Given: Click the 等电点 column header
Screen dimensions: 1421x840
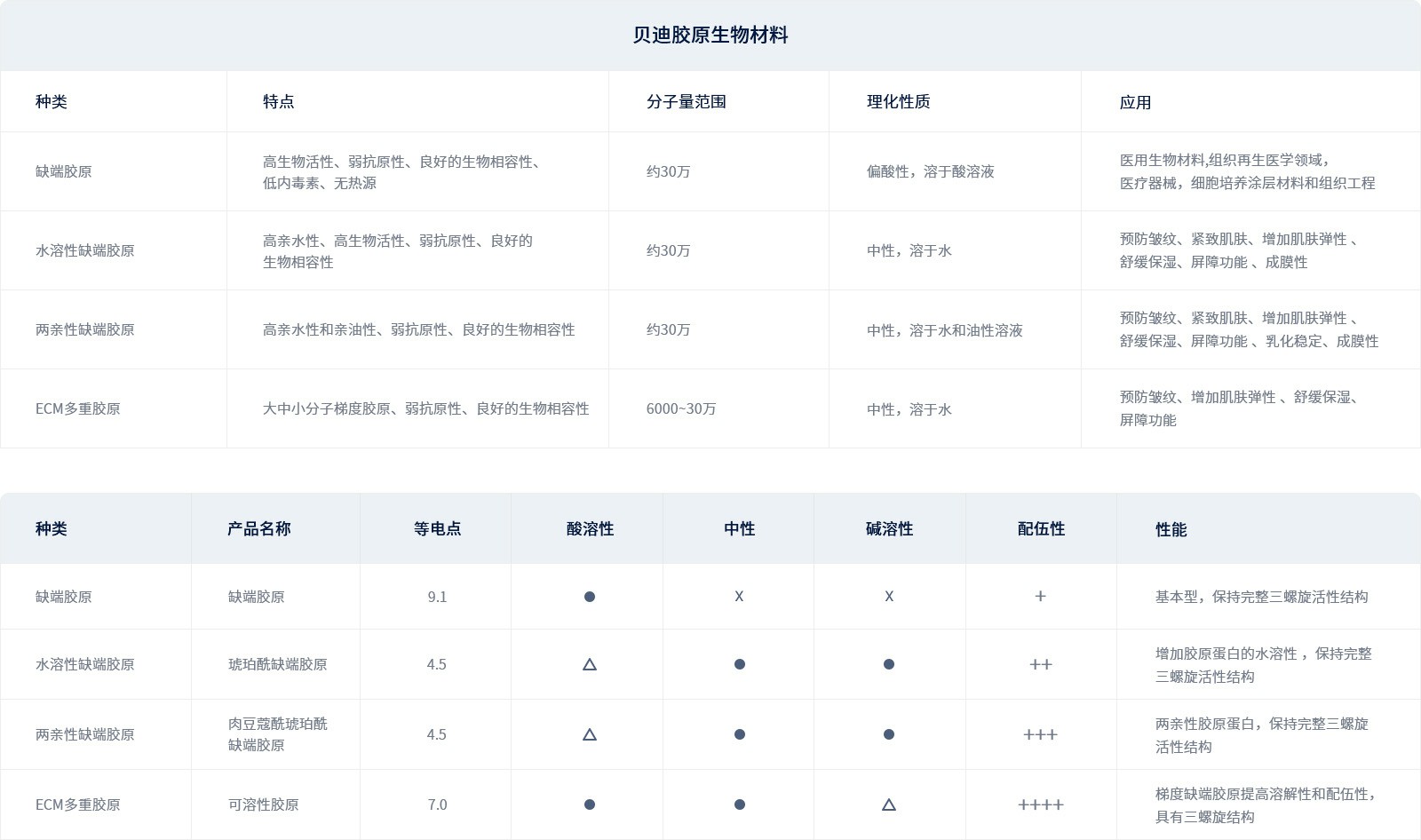Looking at the screenshot, I should coord(437,528).
